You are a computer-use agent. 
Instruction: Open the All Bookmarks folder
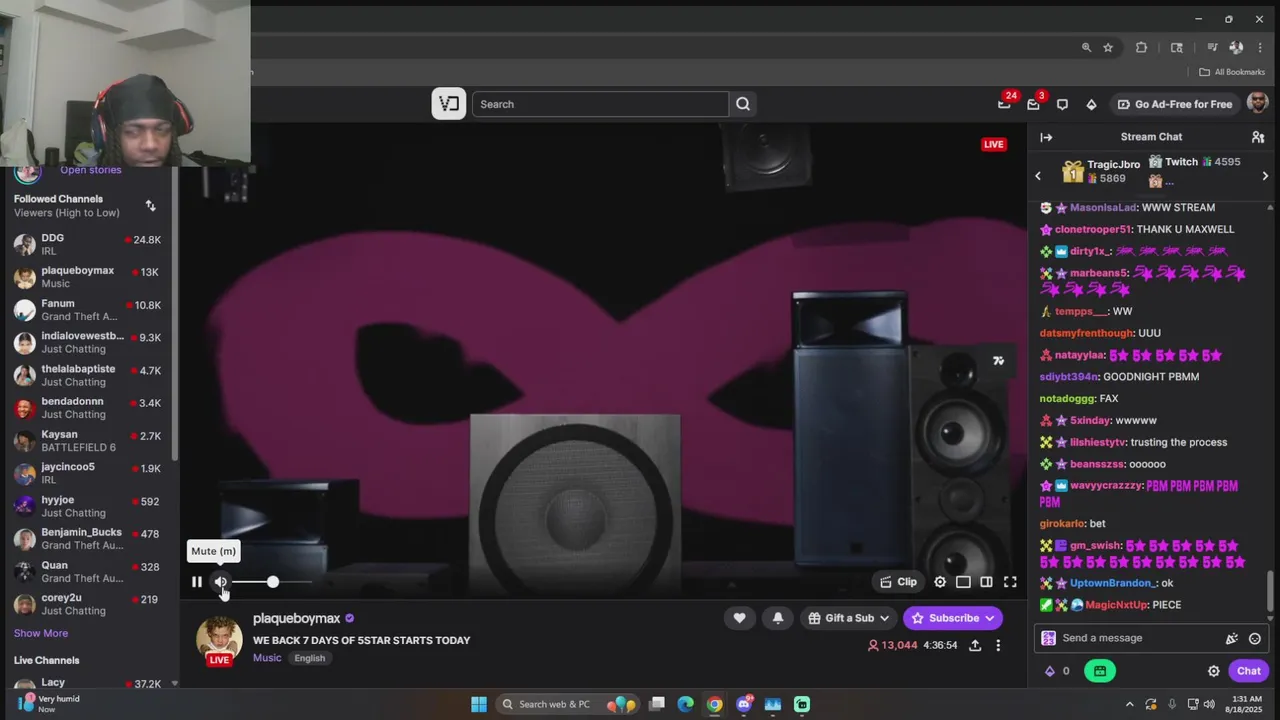pyautogui.click(x=1232, y=72)
